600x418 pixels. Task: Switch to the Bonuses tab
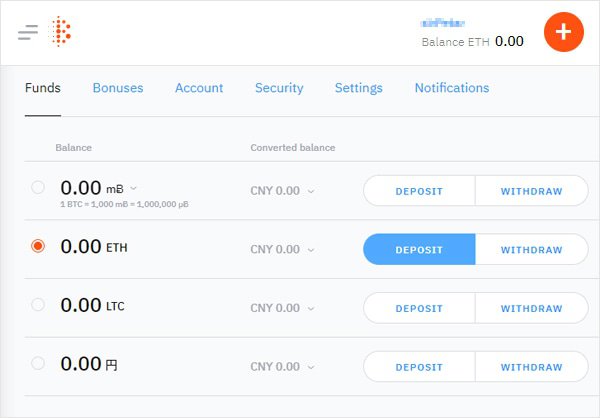[118, 88]
